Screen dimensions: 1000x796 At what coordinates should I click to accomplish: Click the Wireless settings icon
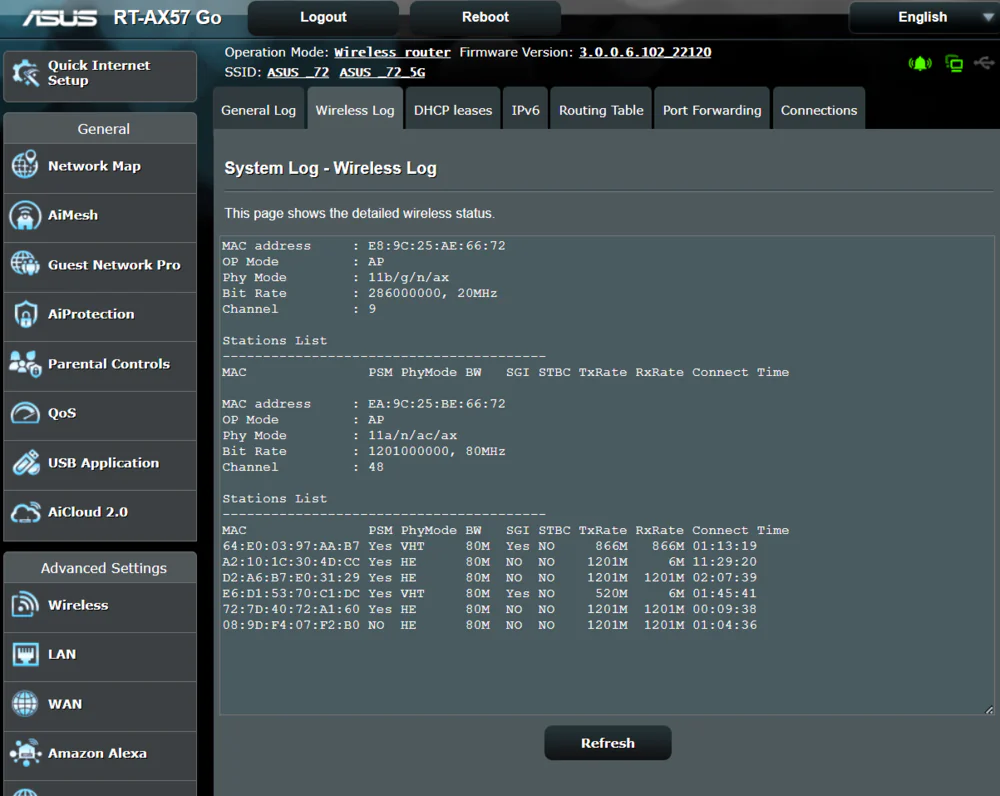pos(26,604)
